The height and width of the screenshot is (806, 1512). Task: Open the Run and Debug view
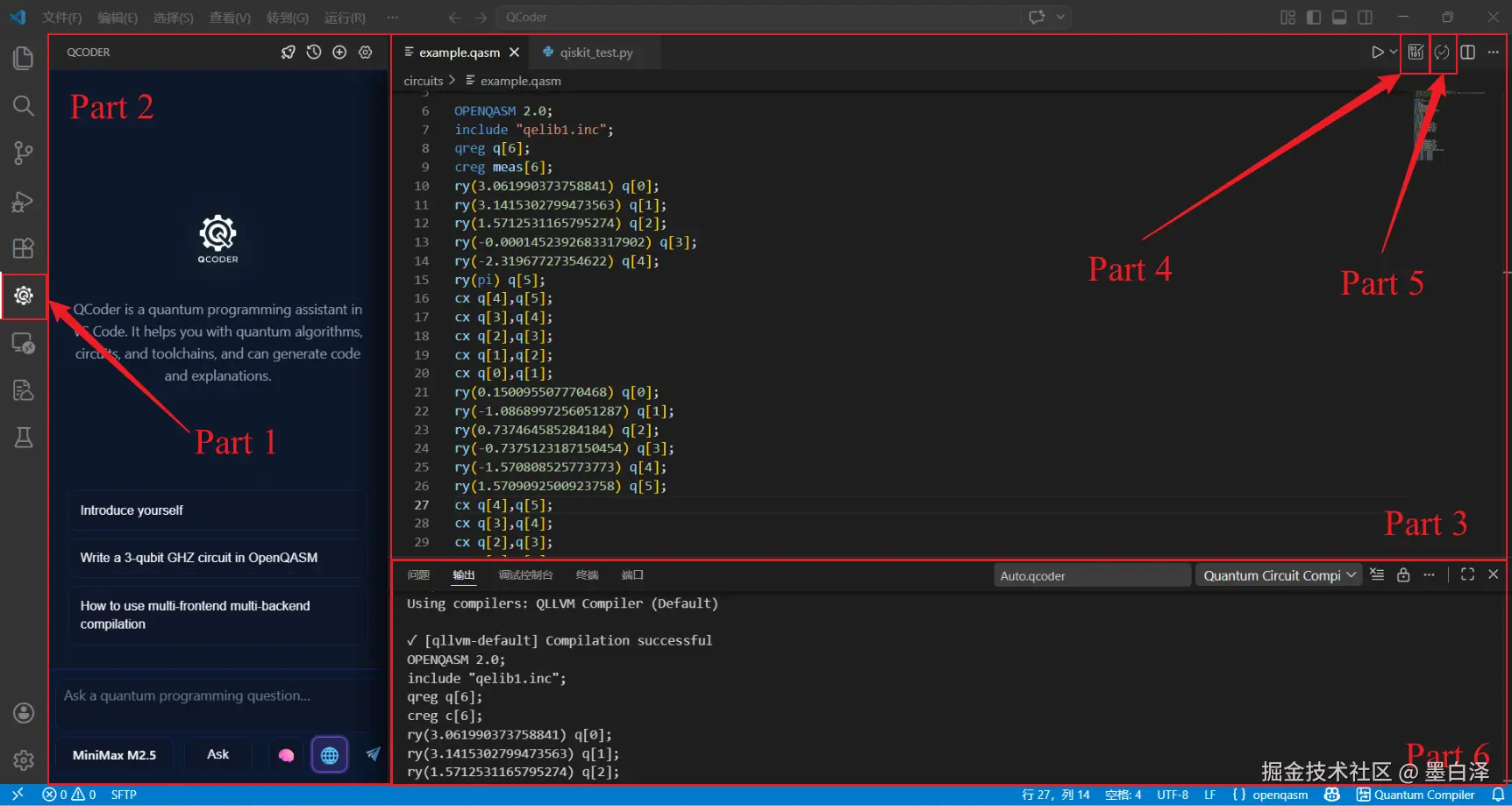24,202
